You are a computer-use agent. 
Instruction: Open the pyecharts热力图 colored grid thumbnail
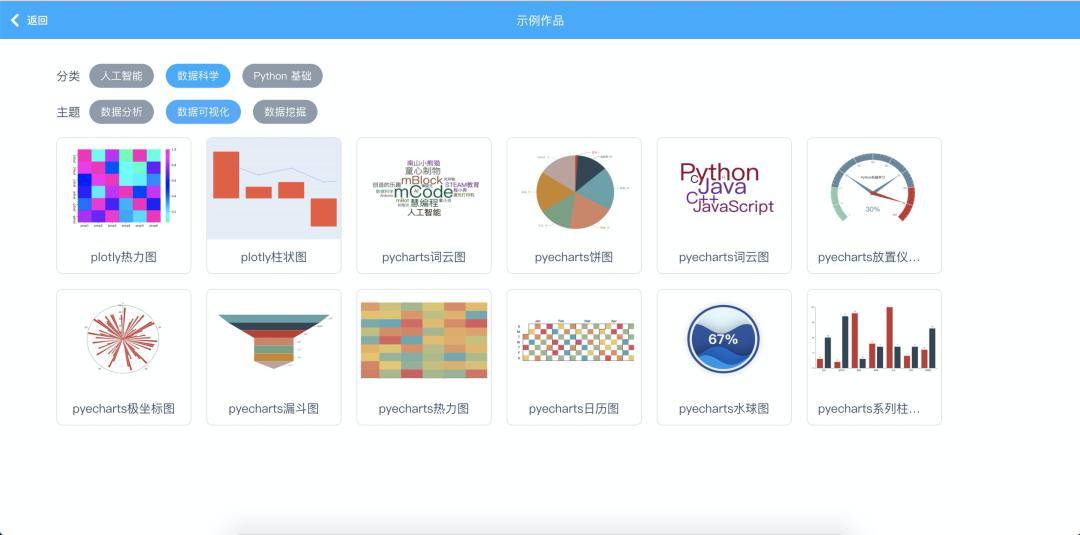pos(424,340)
